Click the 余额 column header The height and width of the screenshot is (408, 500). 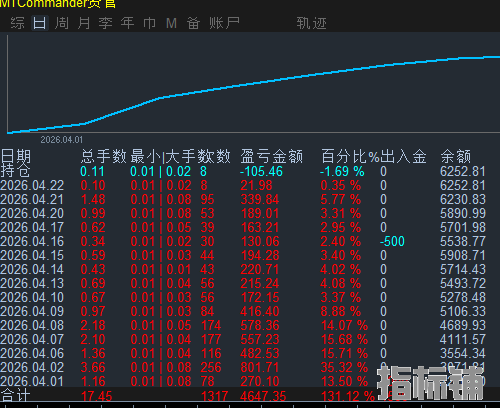tap(456, 156)
